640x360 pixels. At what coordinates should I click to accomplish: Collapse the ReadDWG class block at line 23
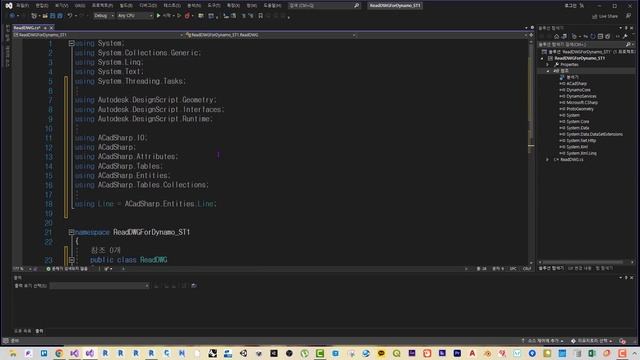(x=71, y=260)
